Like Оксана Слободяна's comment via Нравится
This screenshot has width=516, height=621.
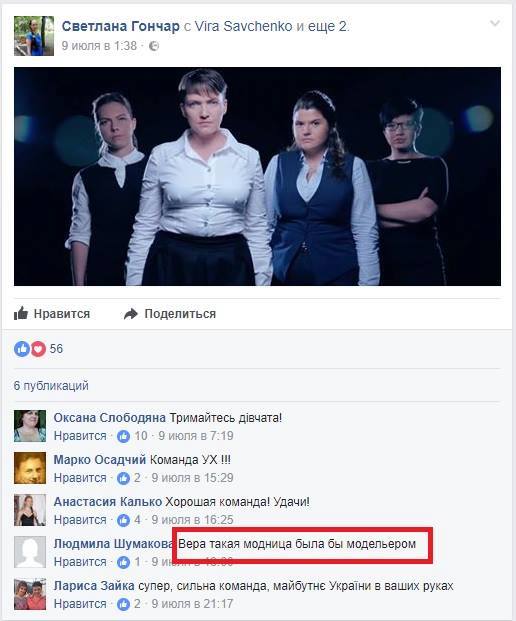[80, 436]
